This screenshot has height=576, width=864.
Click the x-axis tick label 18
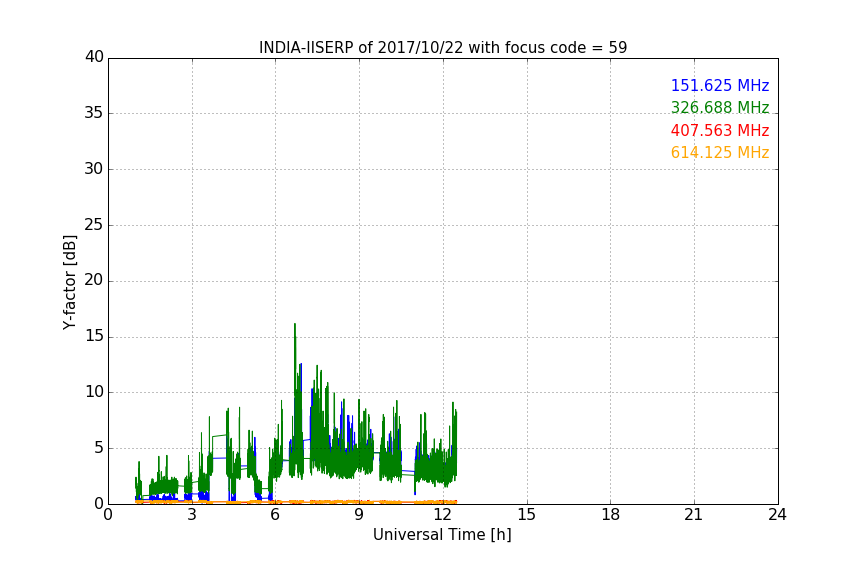pyautogui.click(x=611, y=515)
